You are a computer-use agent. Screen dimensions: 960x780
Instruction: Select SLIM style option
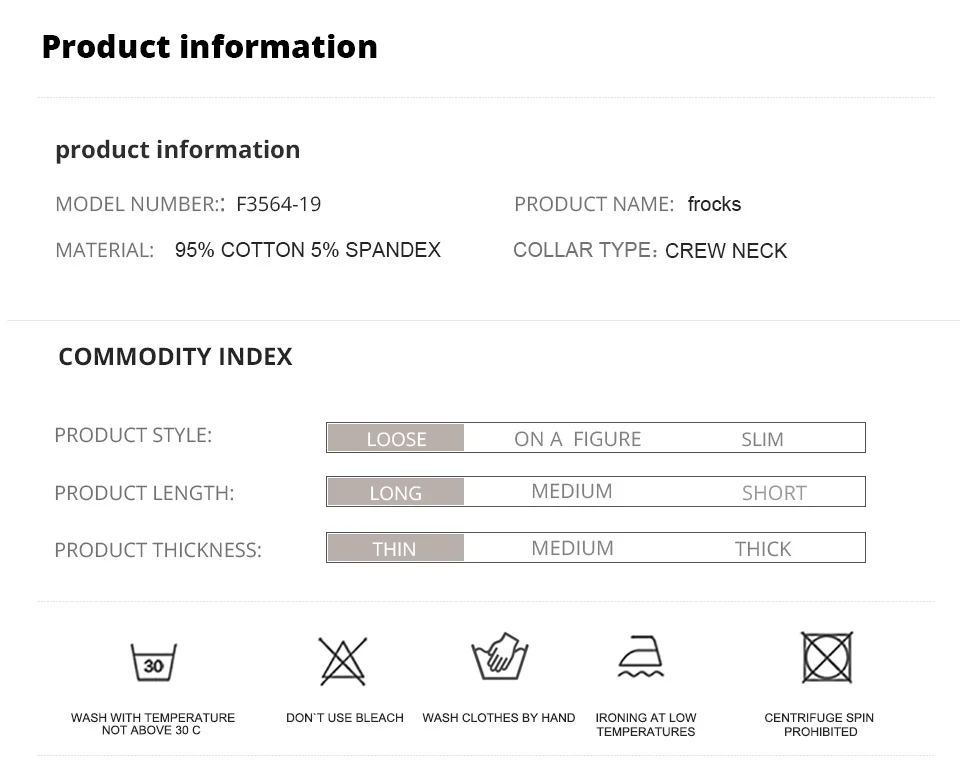tap(762, 439)
